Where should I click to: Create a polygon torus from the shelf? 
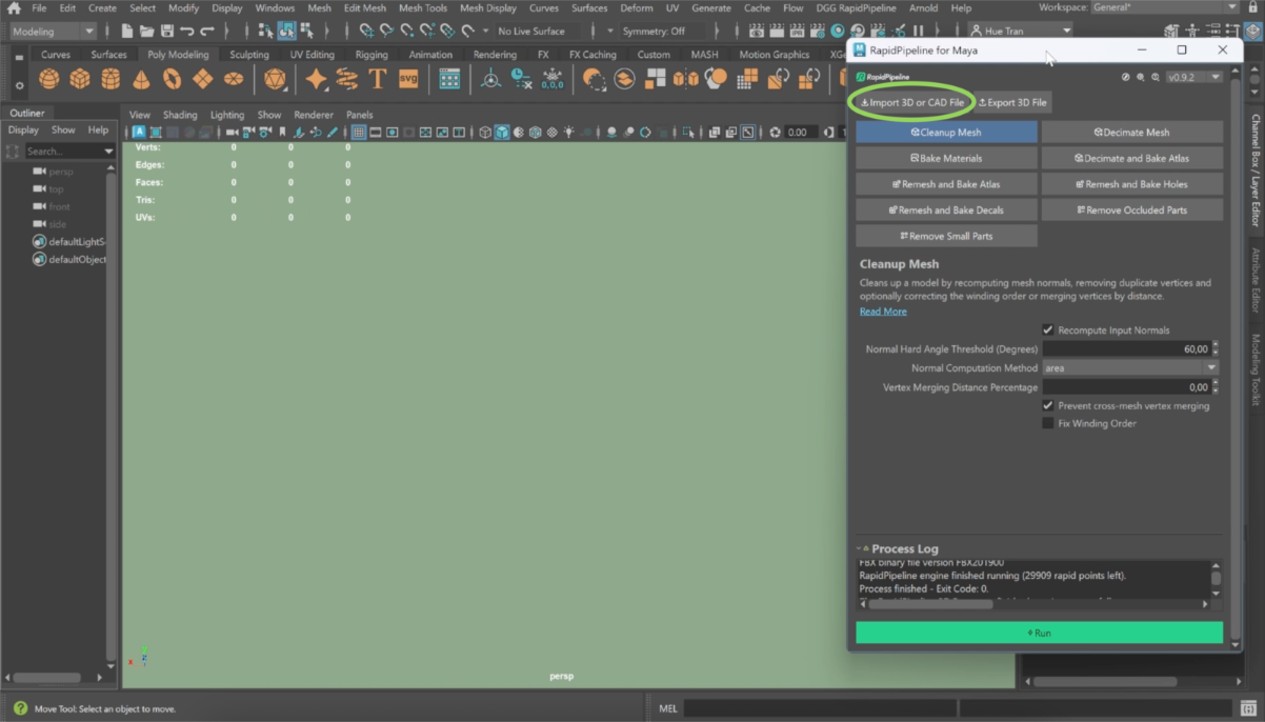tap(172, 79)
